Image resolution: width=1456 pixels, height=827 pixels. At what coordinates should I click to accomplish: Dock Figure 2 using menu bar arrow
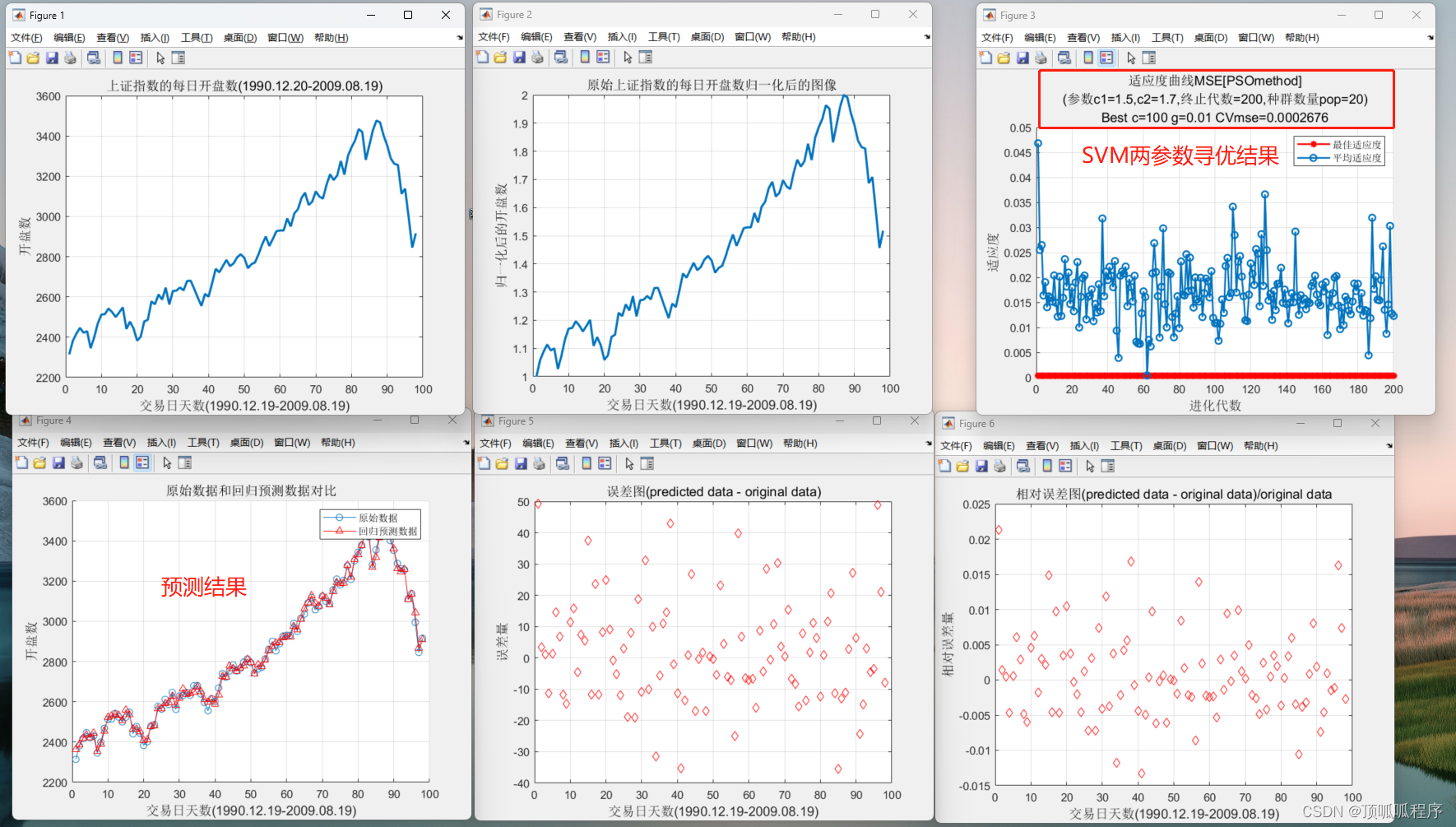tap(927, 37)
